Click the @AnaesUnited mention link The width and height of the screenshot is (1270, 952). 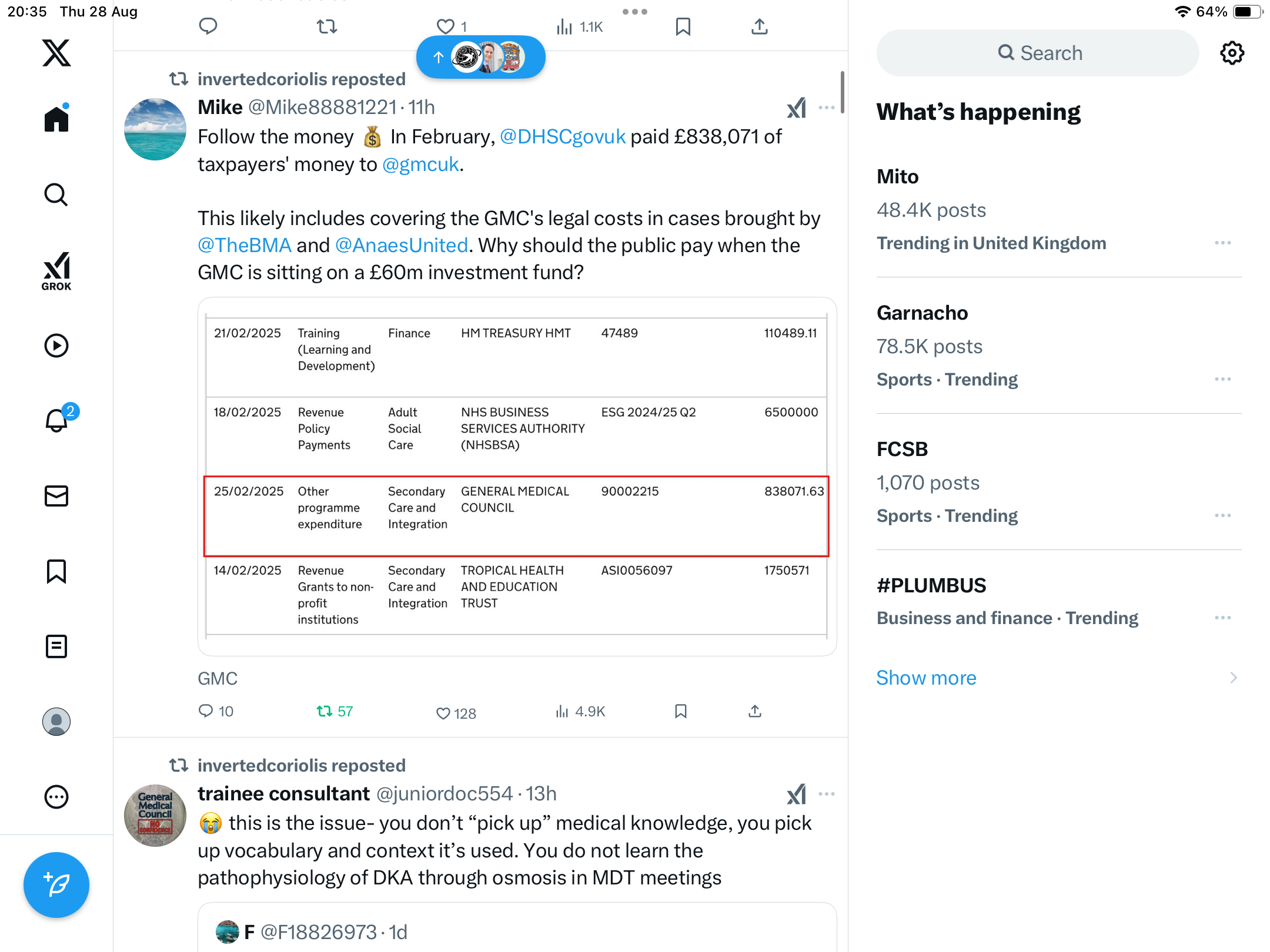click(402, 245)
